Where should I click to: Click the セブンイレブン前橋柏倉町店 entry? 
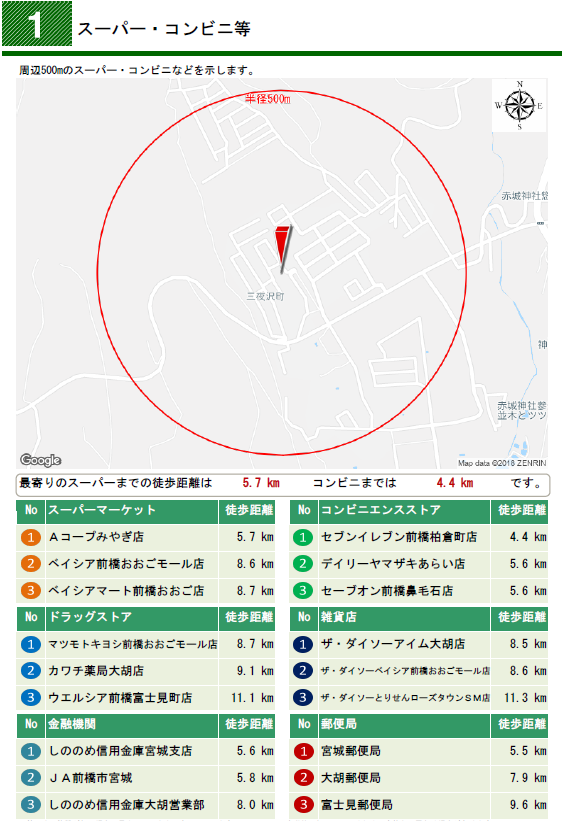[399, 537]
